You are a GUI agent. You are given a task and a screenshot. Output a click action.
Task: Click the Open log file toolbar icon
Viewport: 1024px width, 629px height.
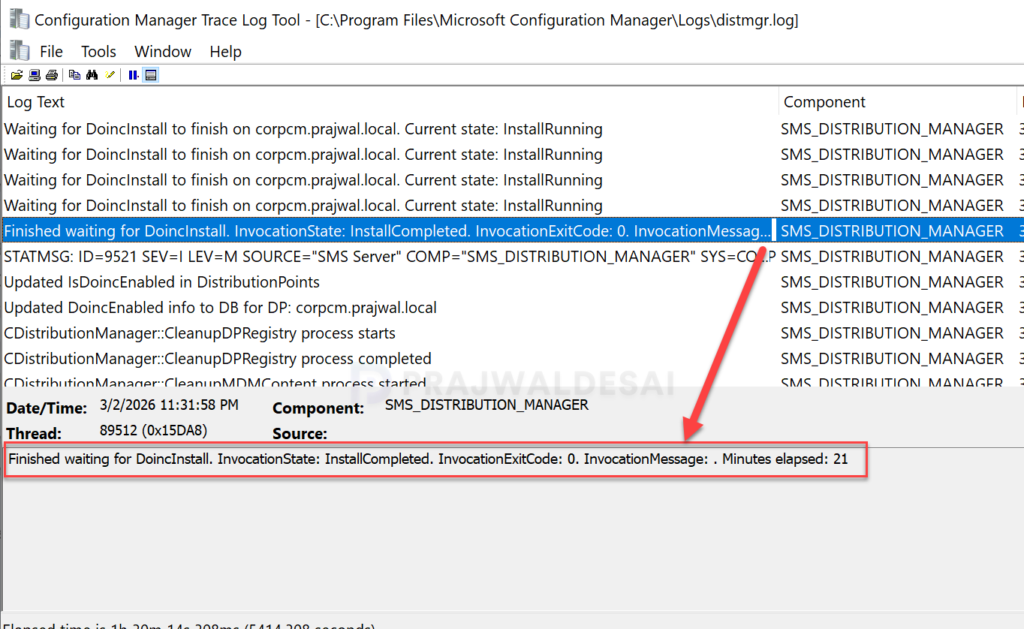point(16,75)
